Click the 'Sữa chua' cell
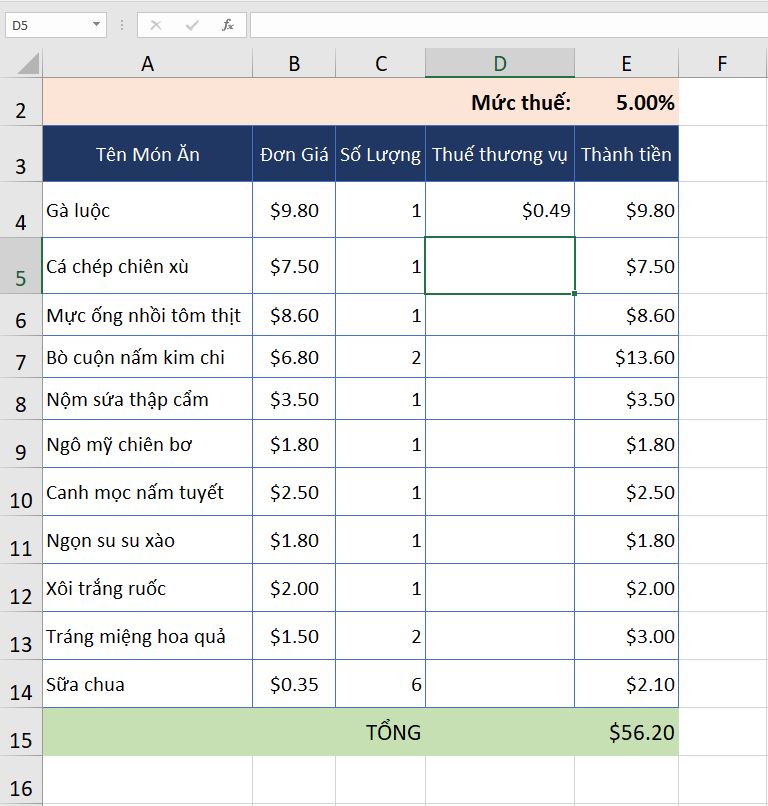The image size is (768, 806). [x=148, y=684]
